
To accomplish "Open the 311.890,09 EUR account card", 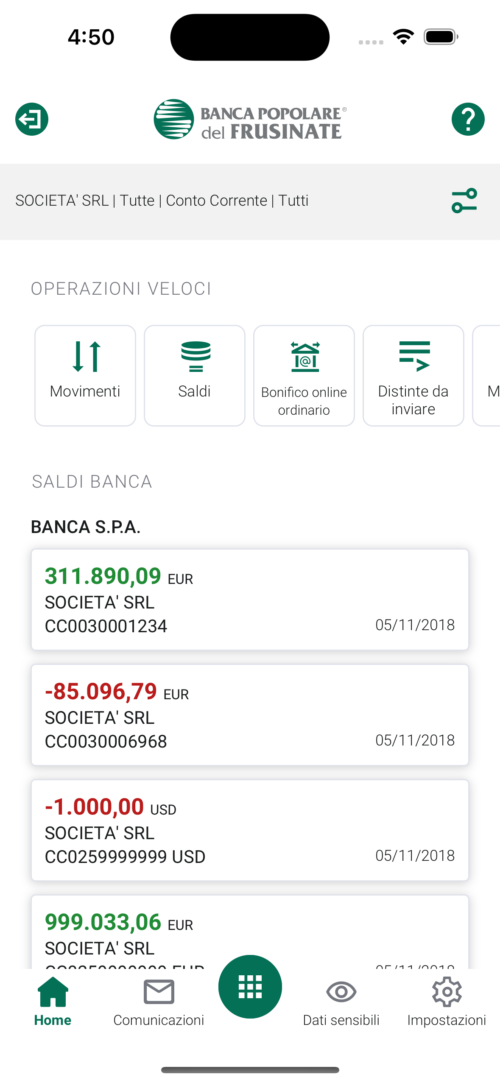I will [250, 600].
